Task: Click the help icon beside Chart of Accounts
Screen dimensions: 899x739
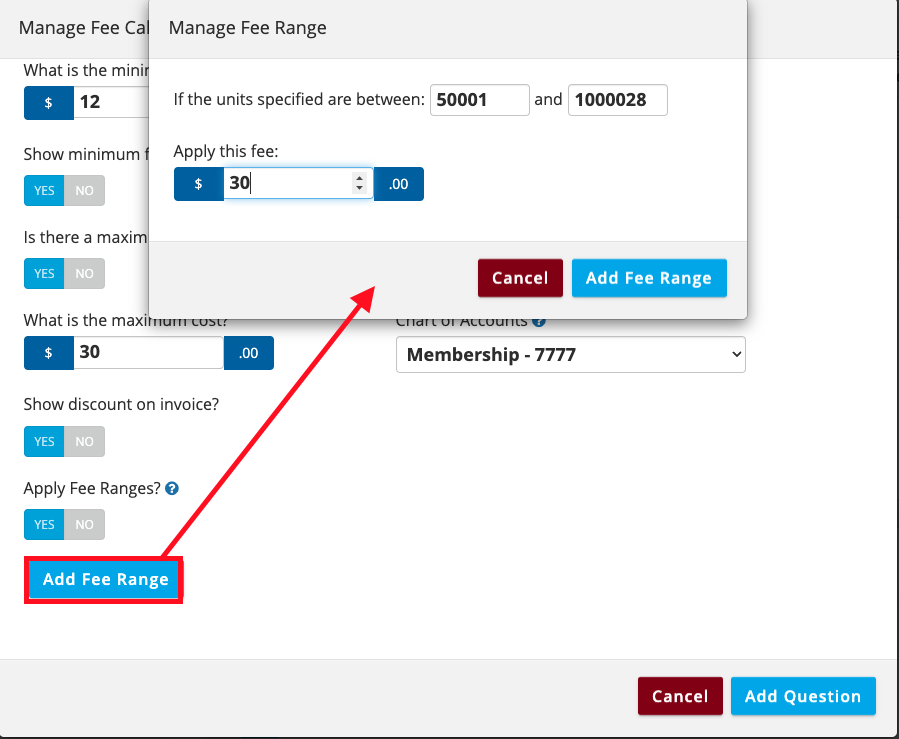Action: [539, 322]
